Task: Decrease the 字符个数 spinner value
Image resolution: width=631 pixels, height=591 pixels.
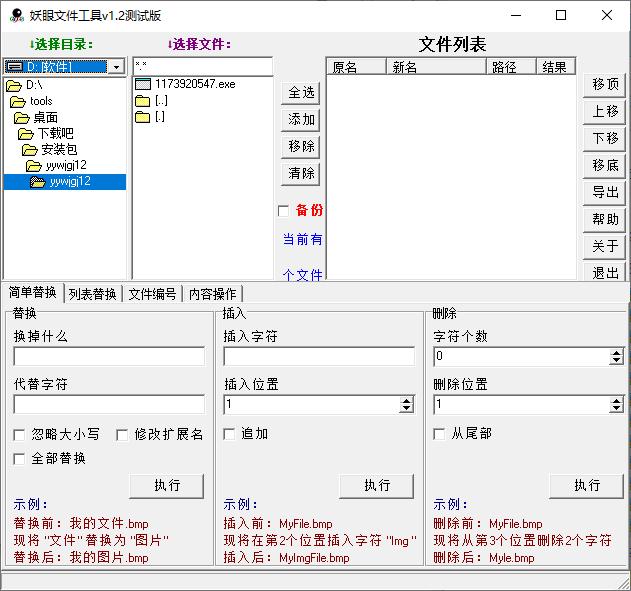Action: [617, 361]
